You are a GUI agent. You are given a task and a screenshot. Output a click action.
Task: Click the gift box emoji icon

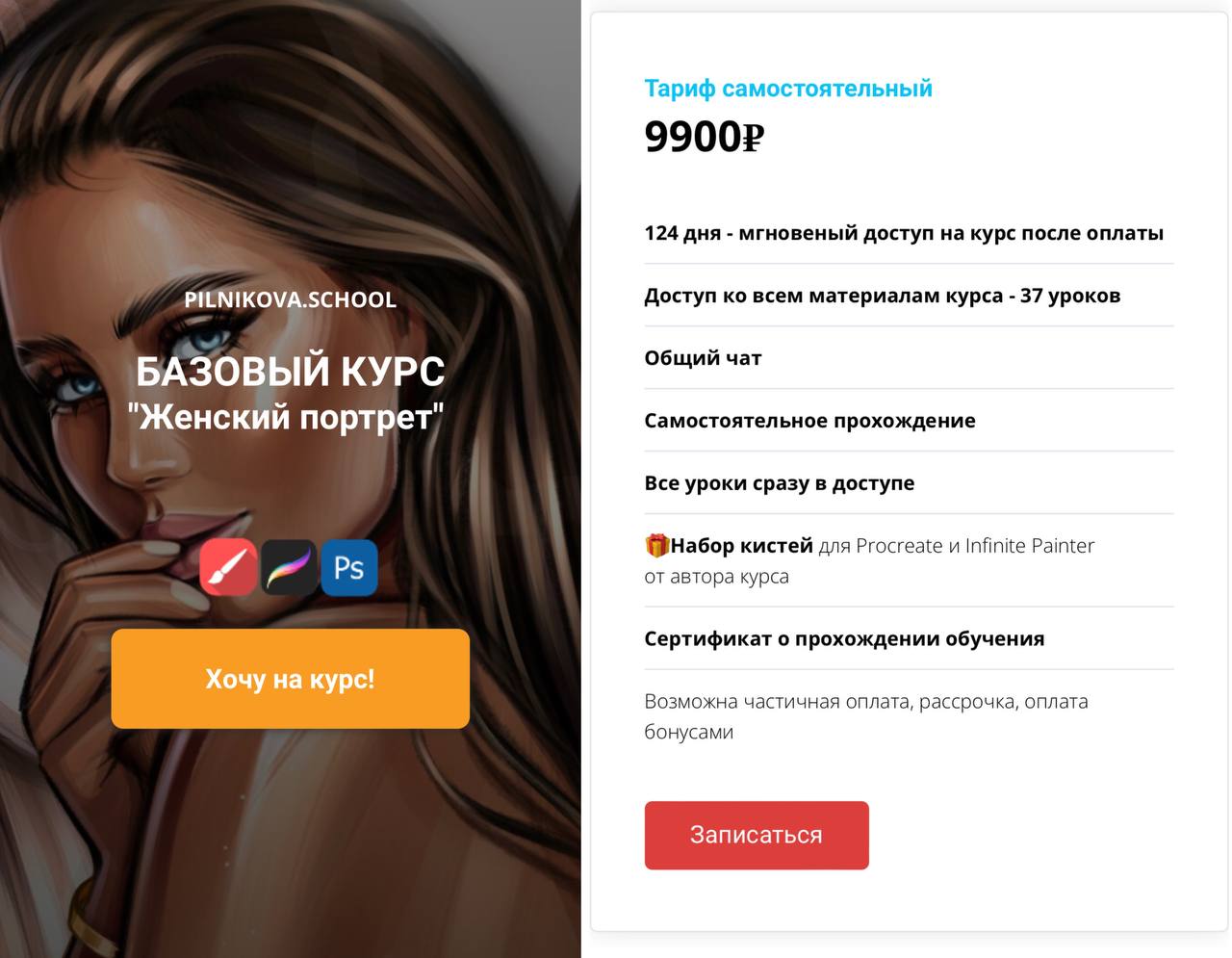tap(656, 546)
